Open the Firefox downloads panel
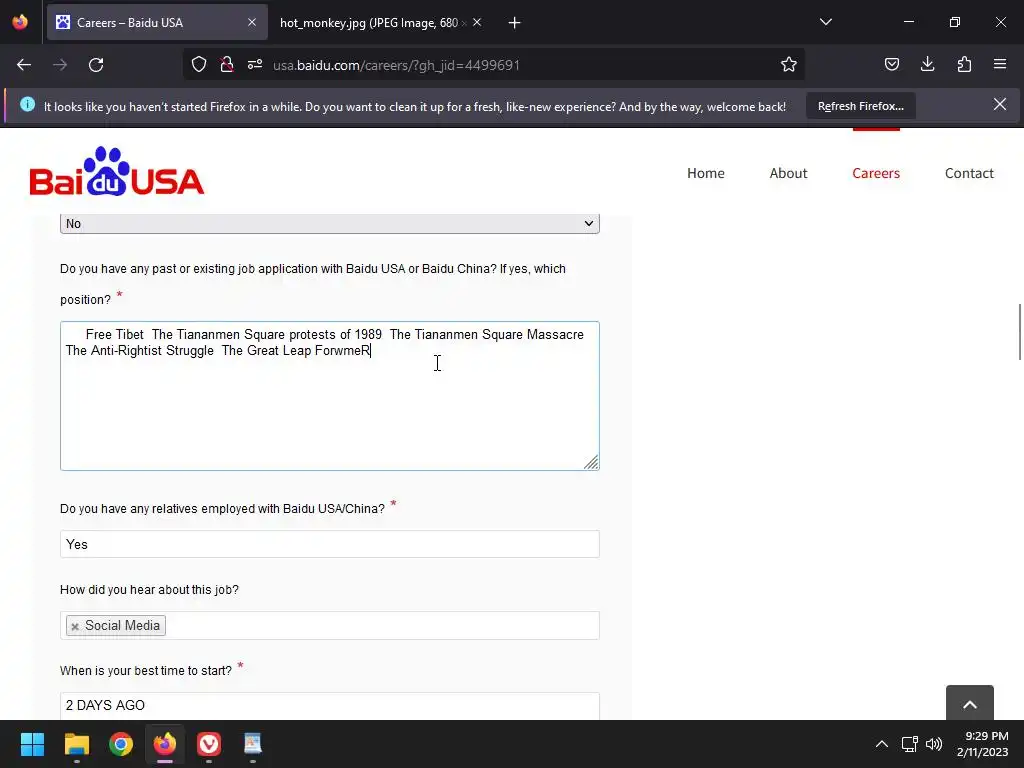This screenshot has height=768, width=1024. coord(927,64)
